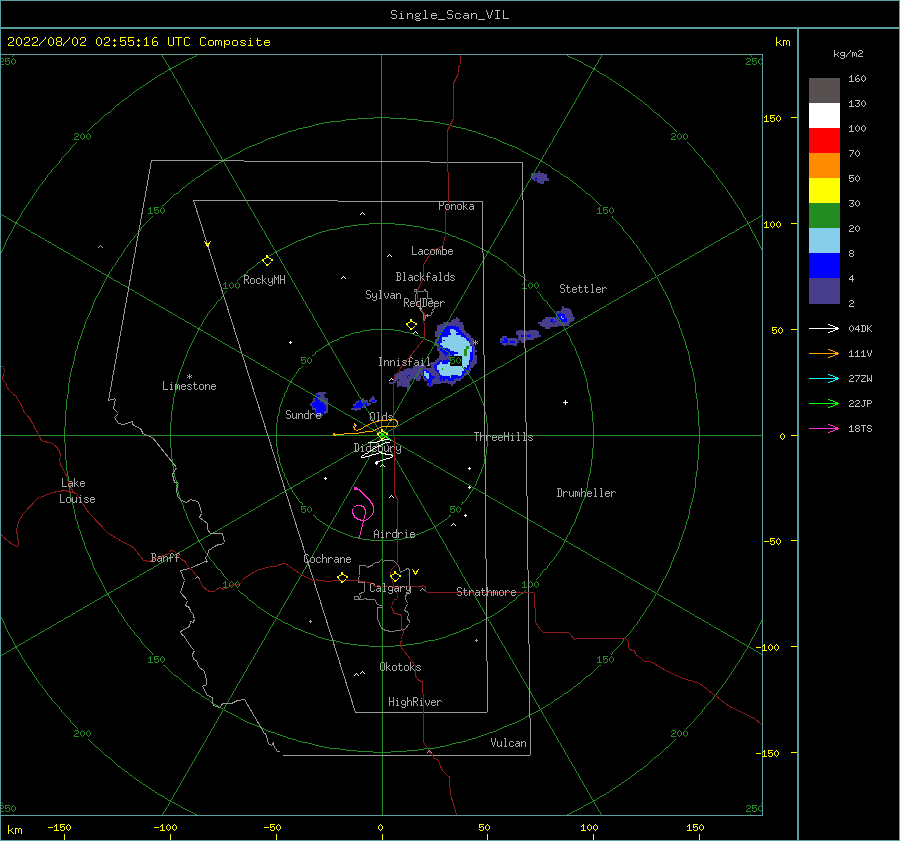Click the ThreeHills label
The image size is (900, 841).
(503, 437)
